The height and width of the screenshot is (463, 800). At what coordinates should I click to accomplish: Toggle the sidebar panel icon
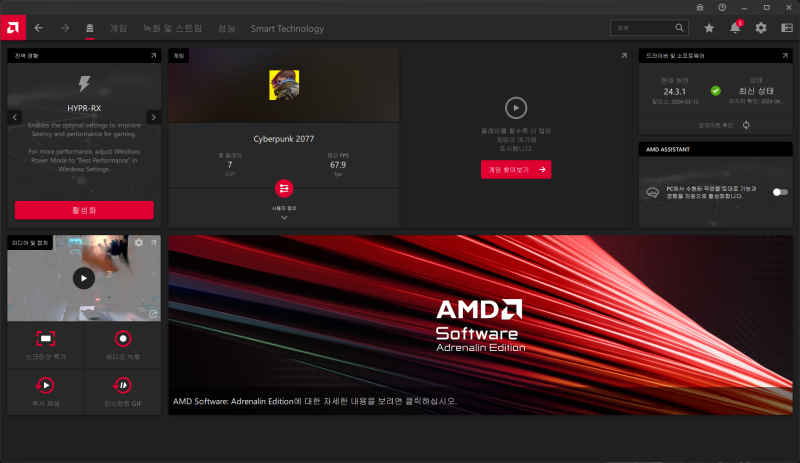pos(787,28)
